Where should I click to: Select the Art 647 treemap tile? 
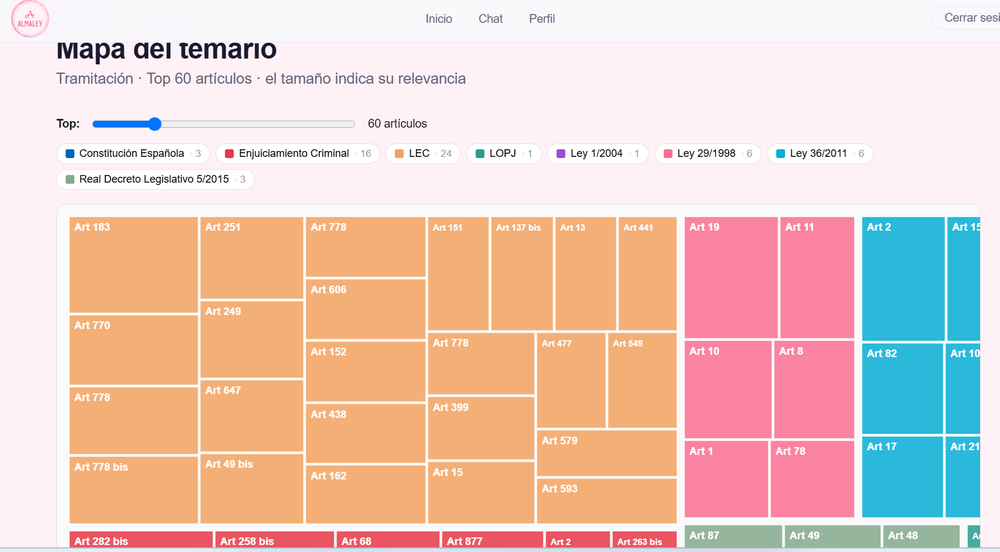(x=251, y=416)
